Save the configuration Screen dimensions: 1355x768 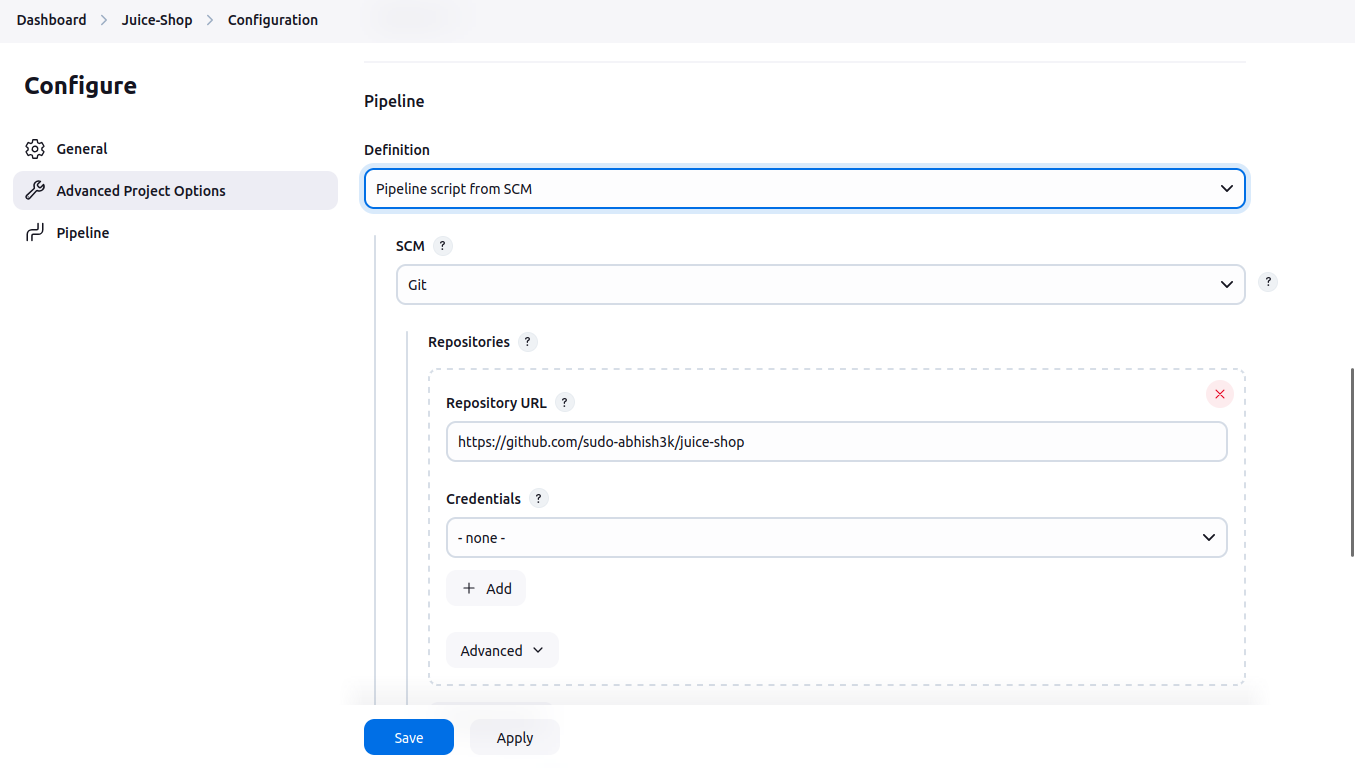(x=409, y=738)
